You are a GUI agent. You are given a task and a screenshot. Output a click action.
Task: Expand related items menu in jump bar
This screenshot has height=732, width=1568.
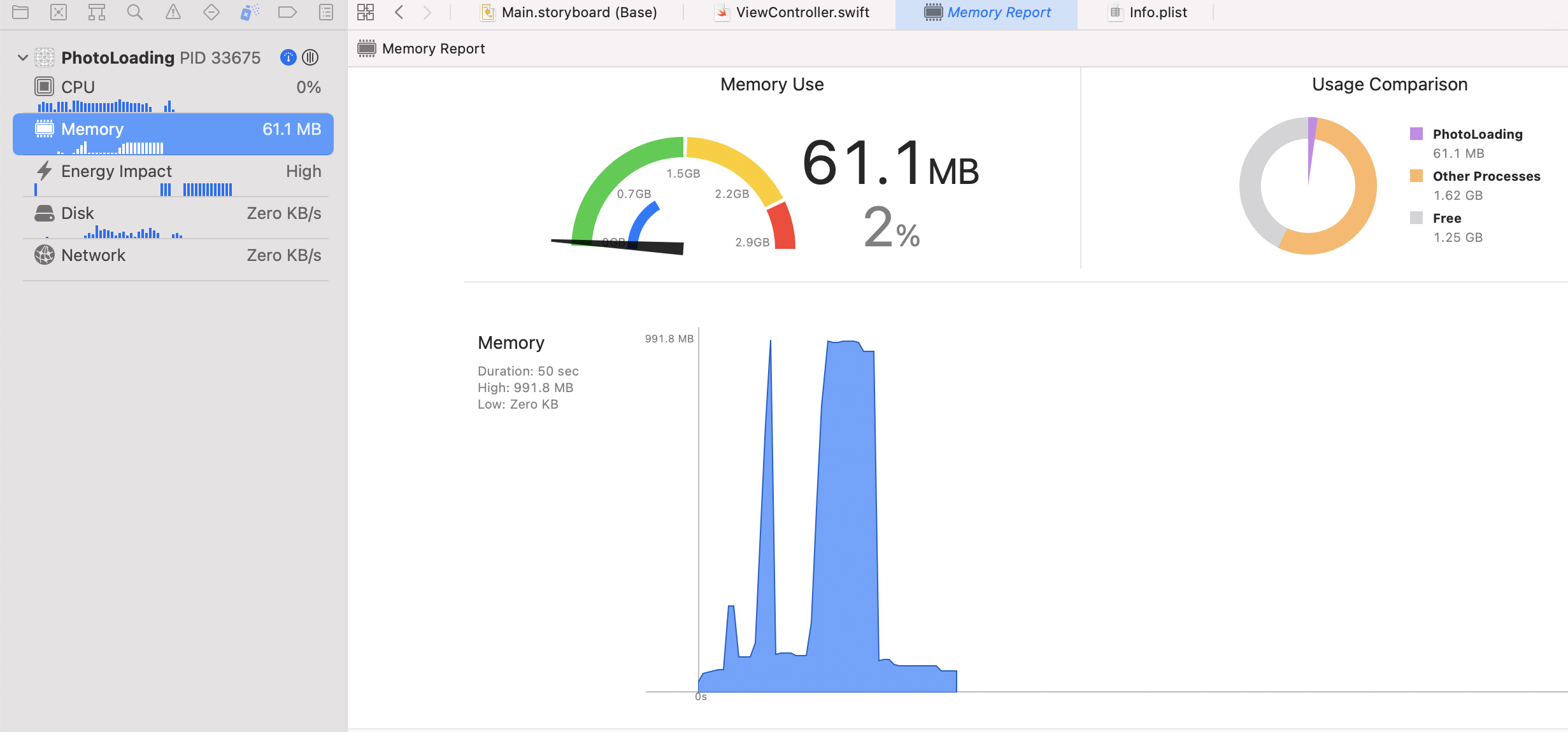click(x=365, y=11)
